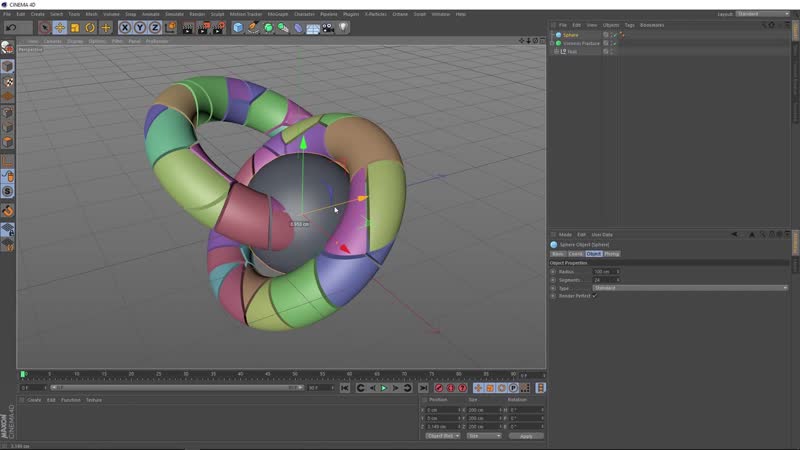Select the Live Selection tool
This screenshot has height=450, width=800.
(x=44, y=28)
